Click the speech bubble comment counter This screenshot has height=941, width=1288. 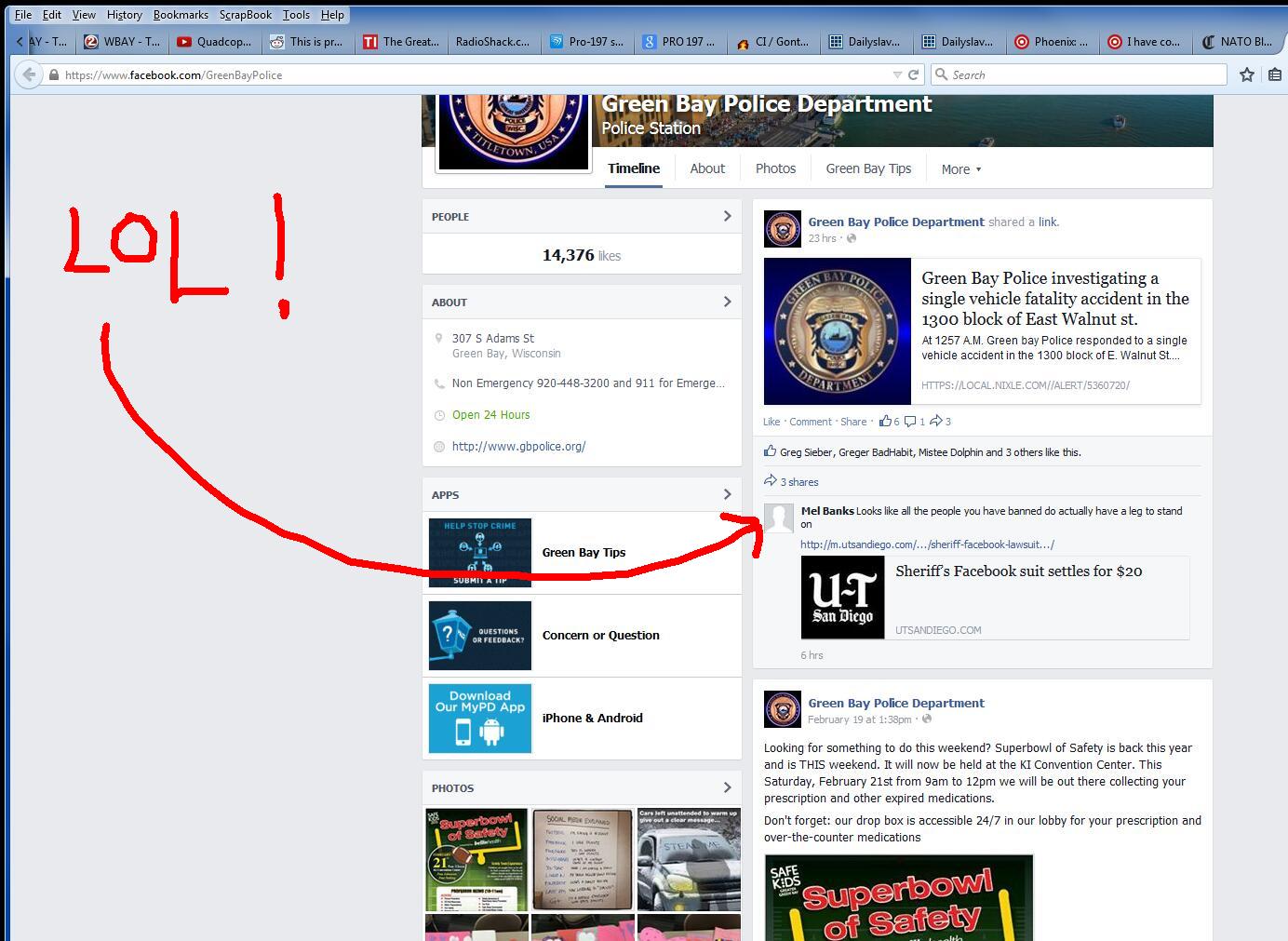[915, 421]
